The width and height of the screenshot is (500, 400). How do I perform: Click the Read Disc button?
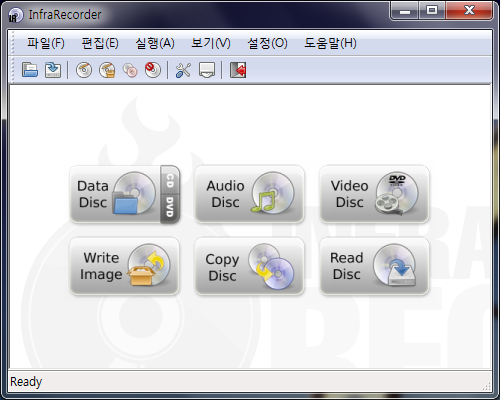point(374,266)
